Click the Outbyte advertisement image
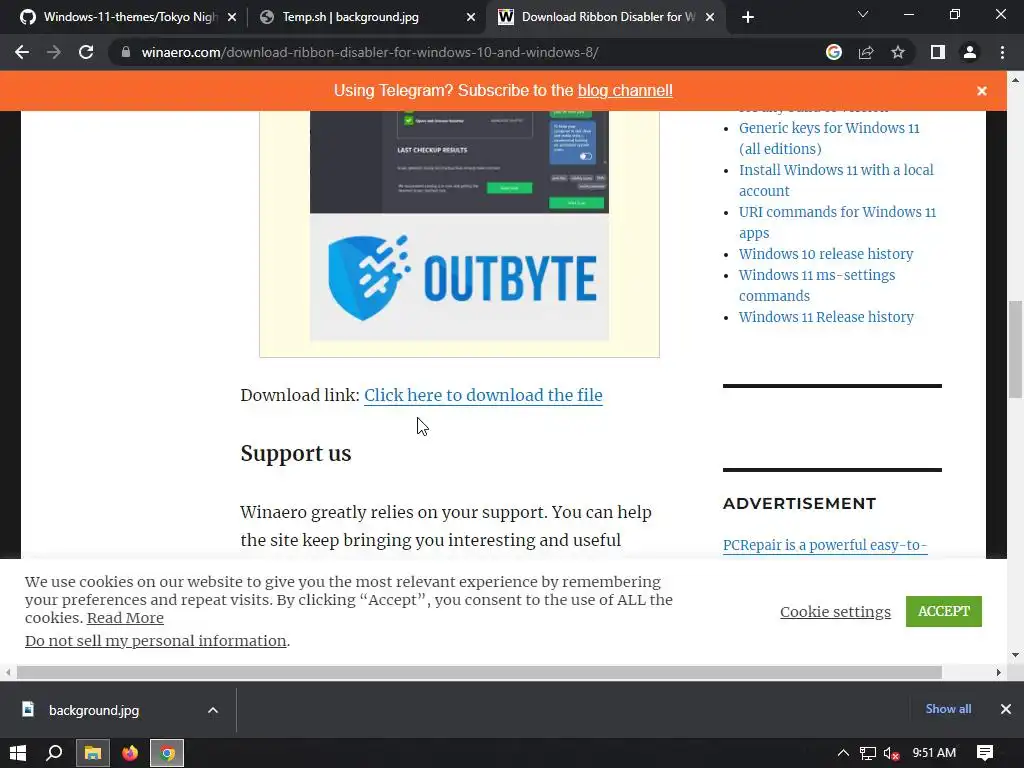The width and height of the screenshot is (1024, 768). pyautogui.click(x=459, y=226)
